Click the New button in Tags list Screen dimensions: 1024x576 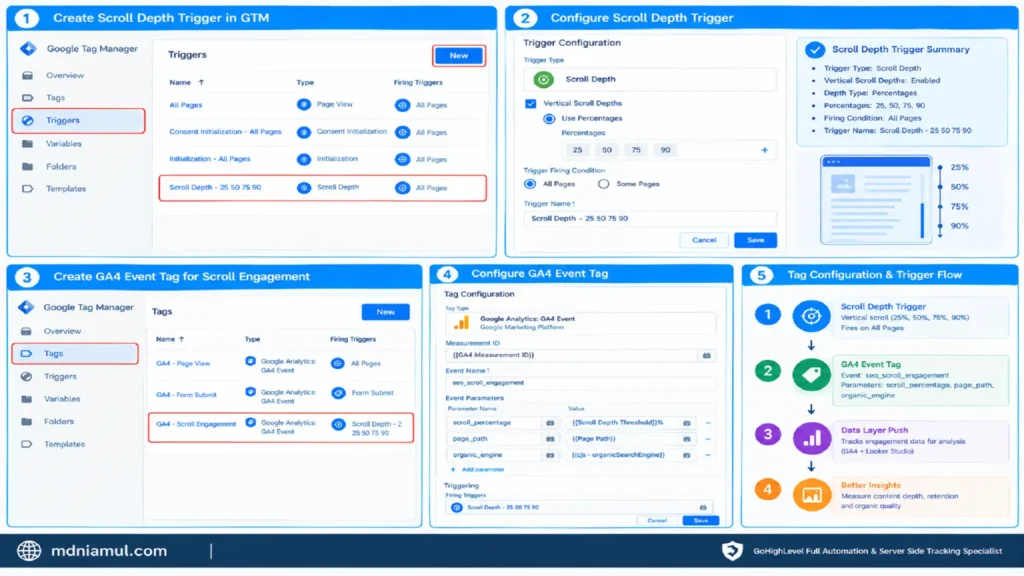[x=385, y=312]
